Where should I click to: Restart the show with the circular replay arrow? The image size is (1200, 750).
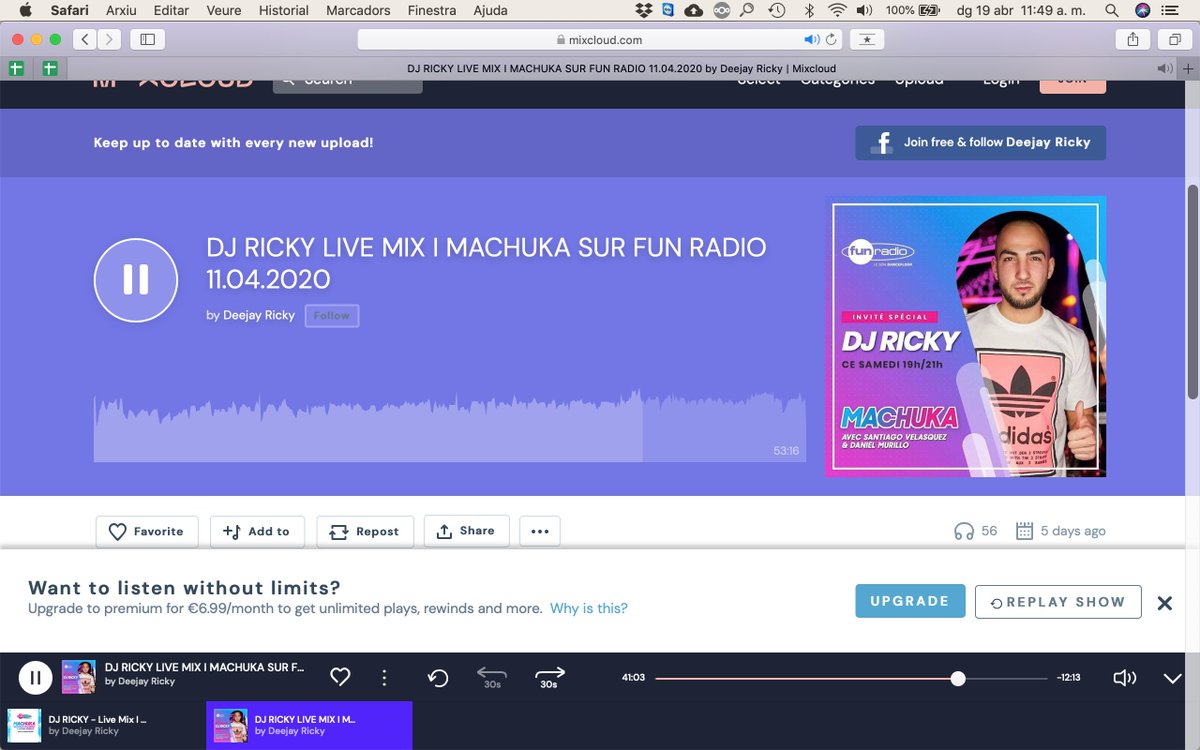point(438,678)
